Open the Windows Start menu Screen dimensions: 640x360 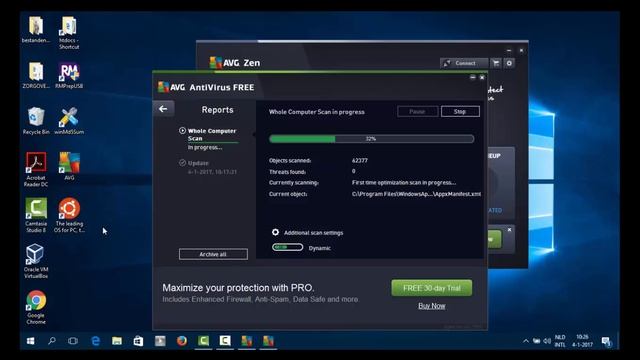31,341
